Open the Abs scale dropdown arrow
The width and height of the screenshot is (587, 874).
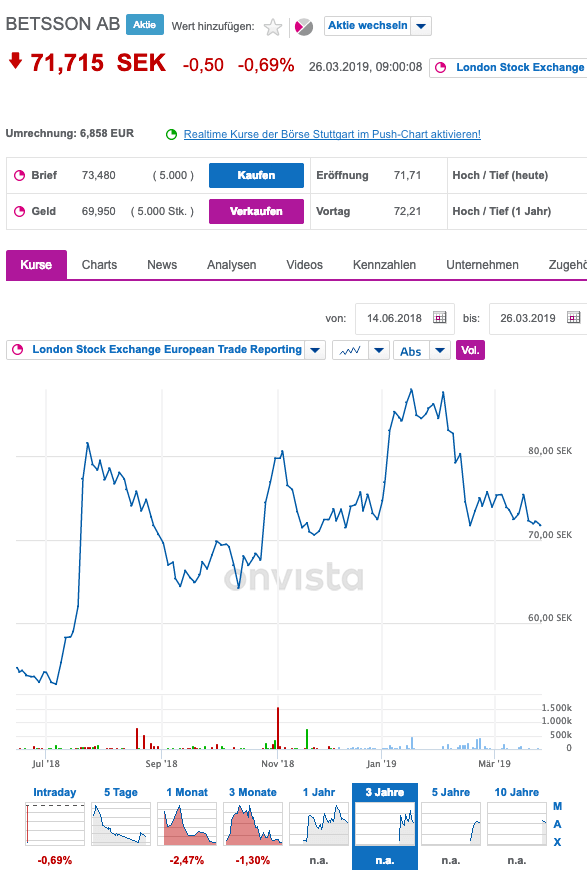[x=440, y=351]
